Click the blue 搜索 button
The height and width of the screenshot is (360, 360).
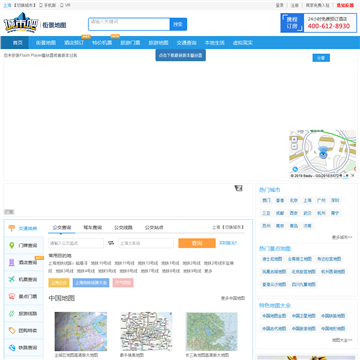178,24
